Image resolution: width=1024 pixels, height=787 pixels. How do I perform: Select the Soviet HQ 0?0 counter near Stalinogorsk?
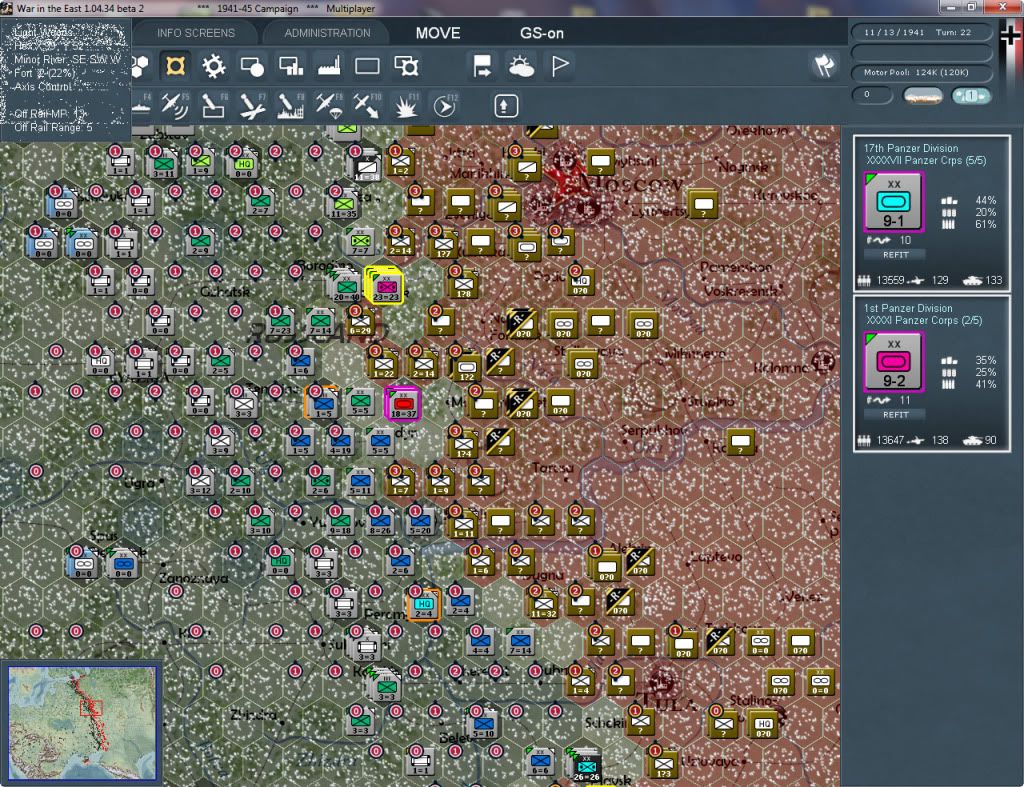tap(763, 723)
